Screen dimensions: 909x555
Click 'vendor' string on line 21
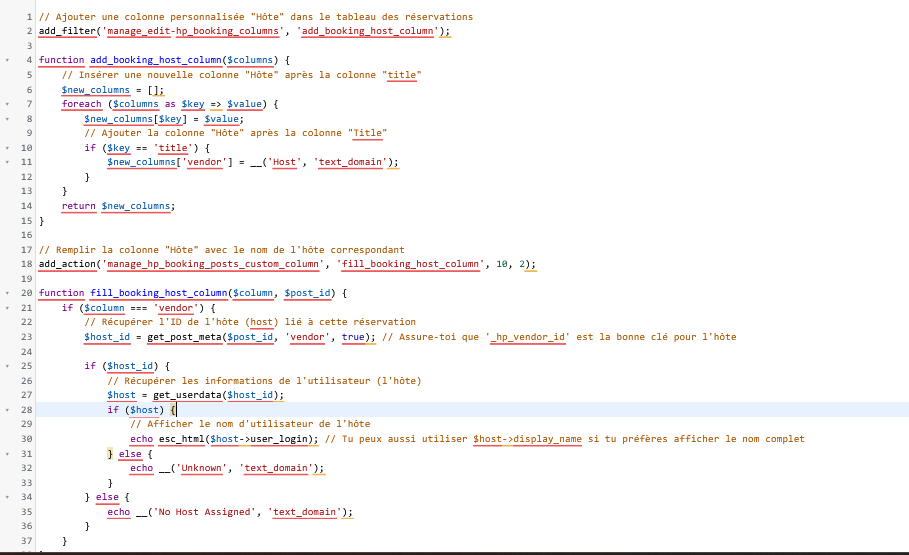176,308
